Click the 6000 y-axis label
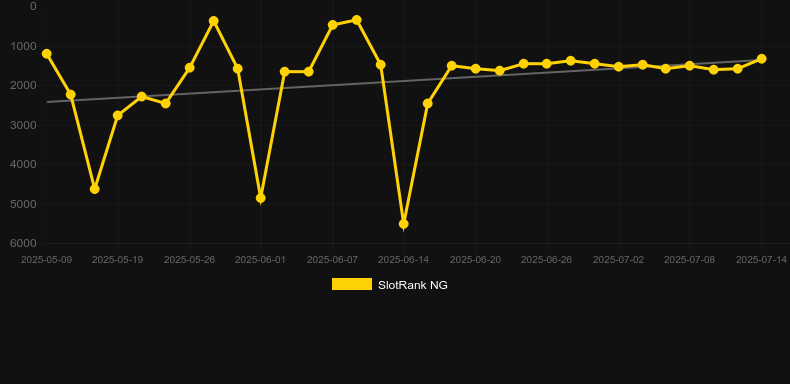 [24, 243]
